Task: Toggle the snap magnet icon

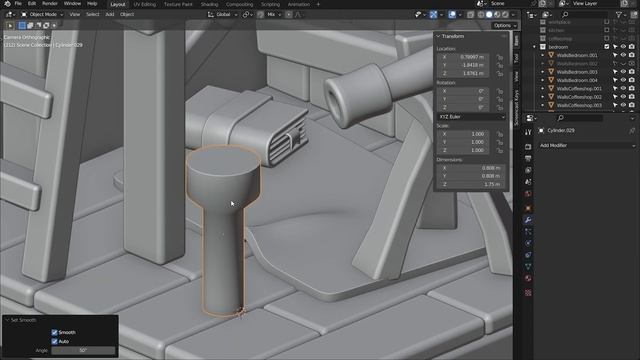Action: [x=261, y=14]
